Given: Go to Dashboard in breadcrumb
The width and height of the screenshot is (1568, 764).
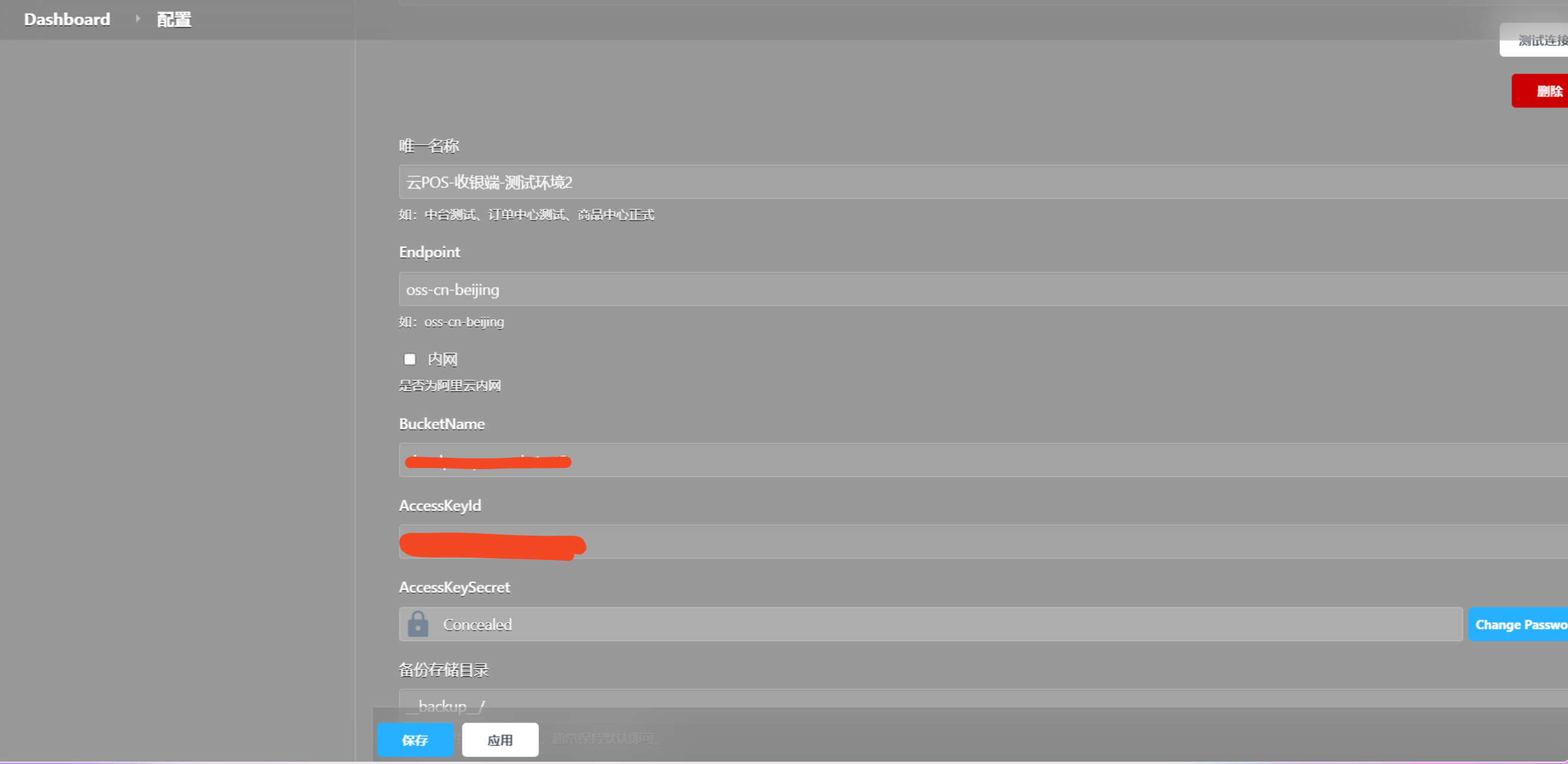Looking at the screenshot, I should tap(67, 19).
